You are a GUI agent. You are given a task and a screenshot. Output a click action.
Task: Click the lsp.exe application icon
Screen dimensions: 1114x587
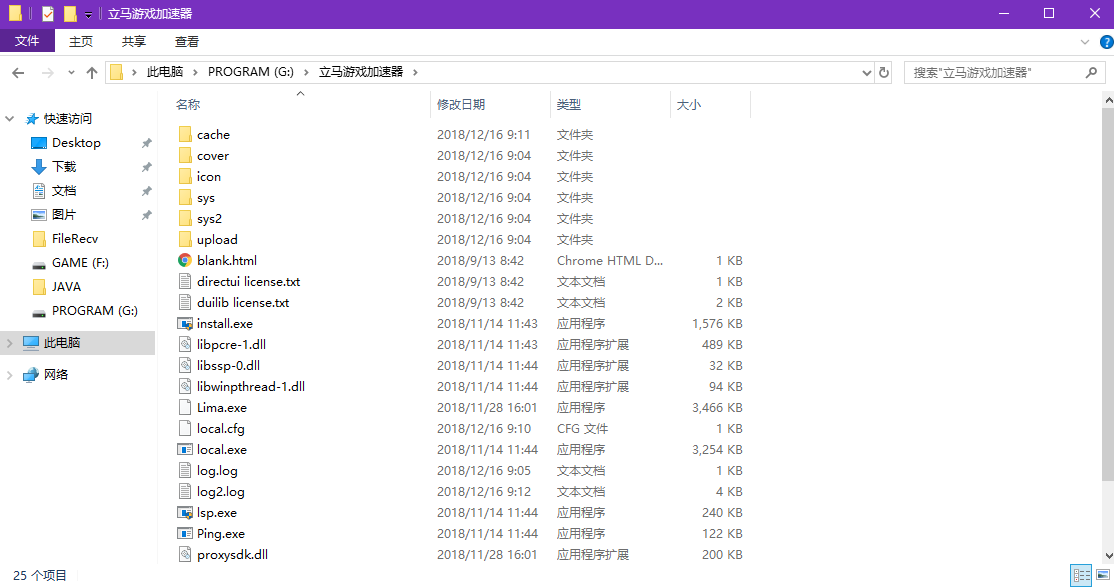coord(185,512)
